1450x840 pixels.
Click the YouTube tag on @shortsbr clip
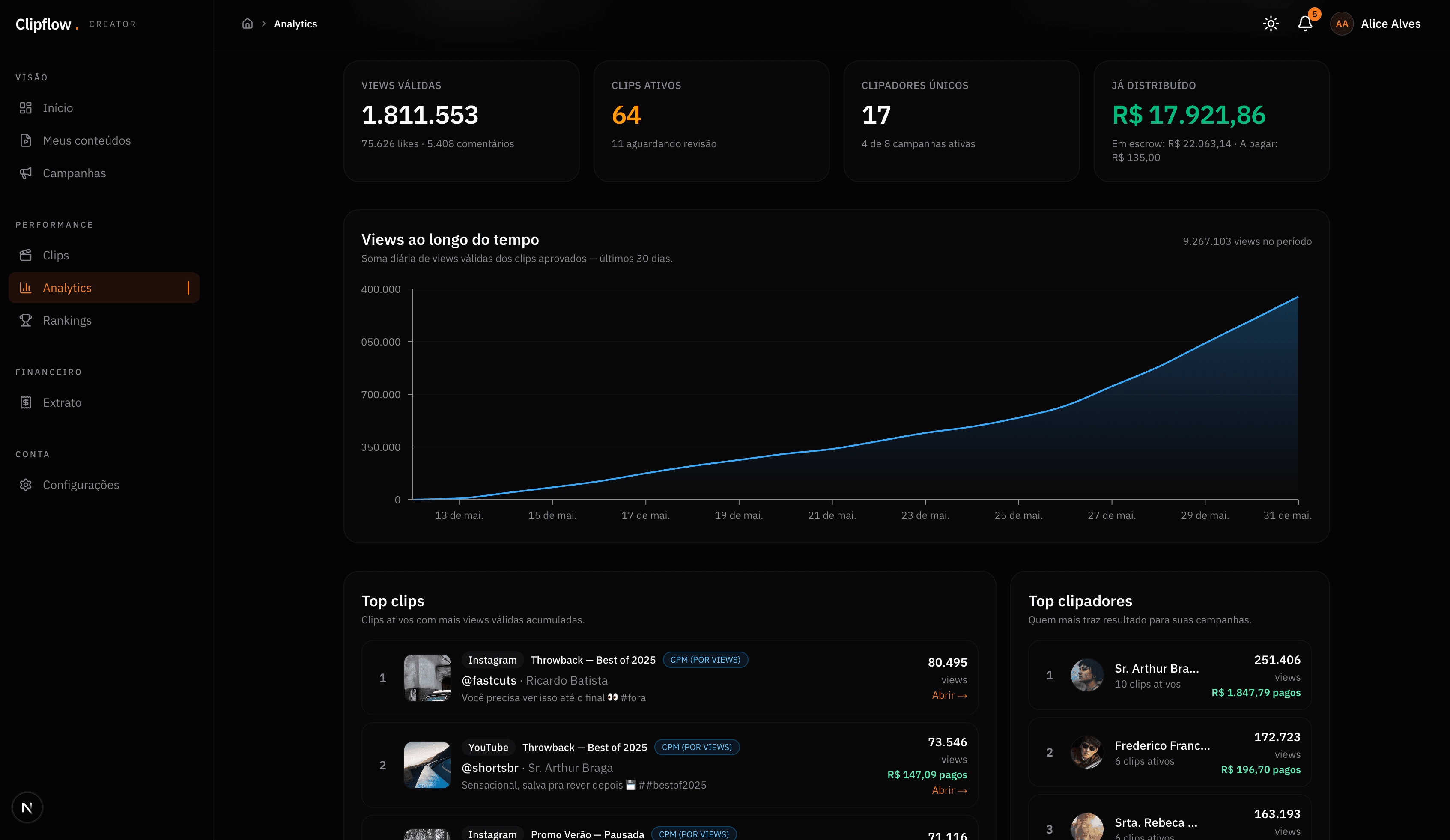click(488, 748)
